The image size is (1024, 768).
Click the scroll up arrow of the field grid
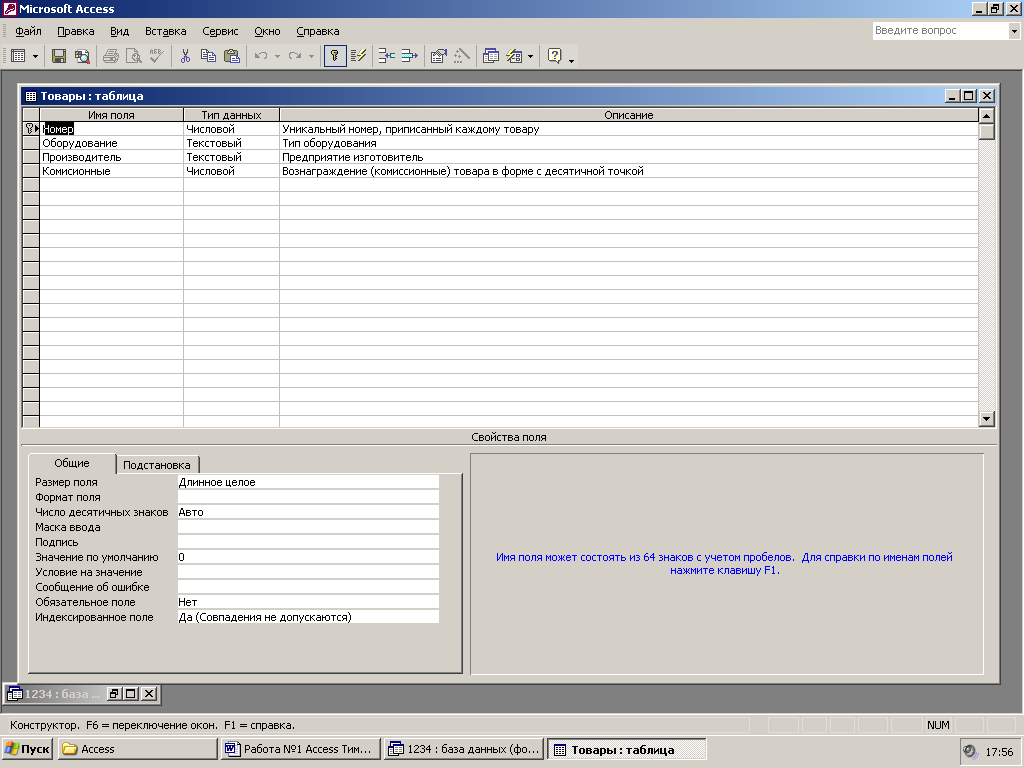pos(987,116)
